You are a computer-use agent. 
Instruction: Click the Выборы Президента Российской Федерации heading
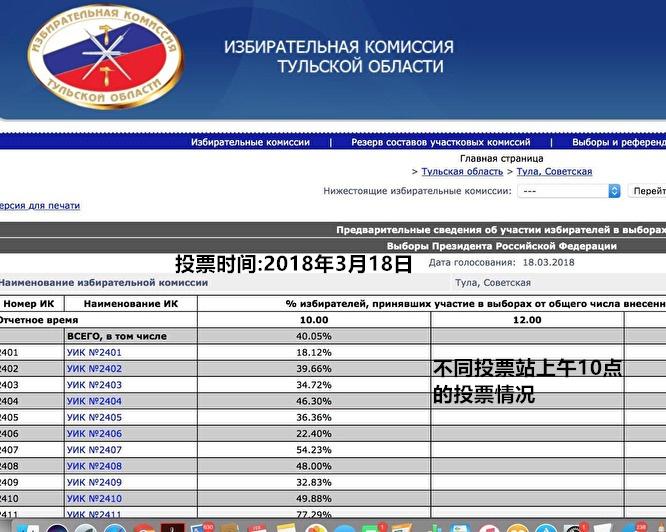click(x=502, y=246)
